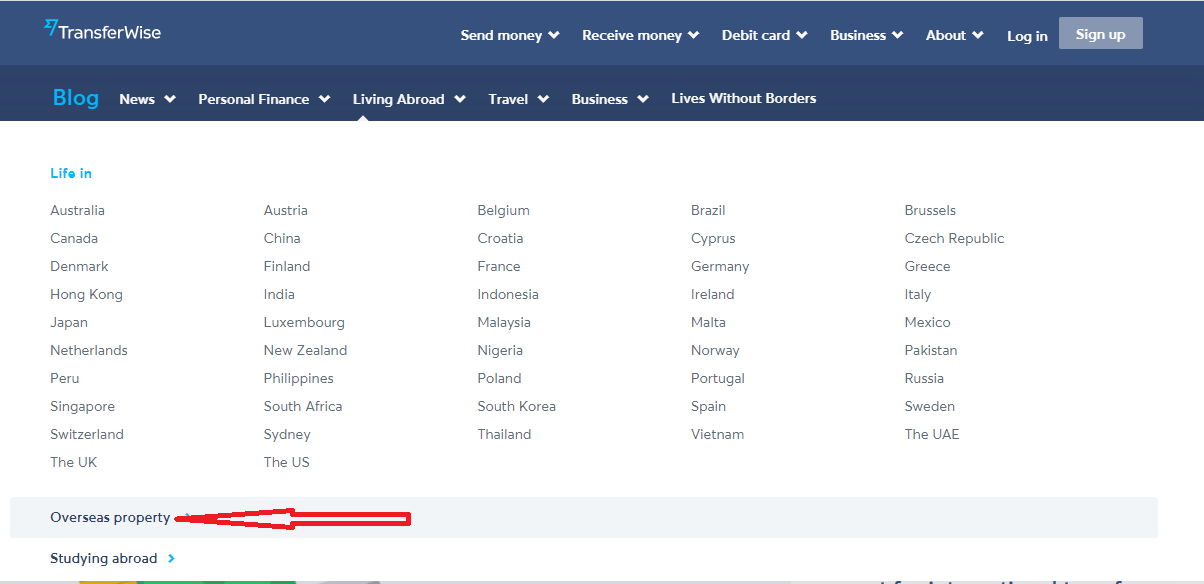The height and width of the screenshot is (584, 1204).
Task: Open the About dropdown
Action: coord(954,35)
